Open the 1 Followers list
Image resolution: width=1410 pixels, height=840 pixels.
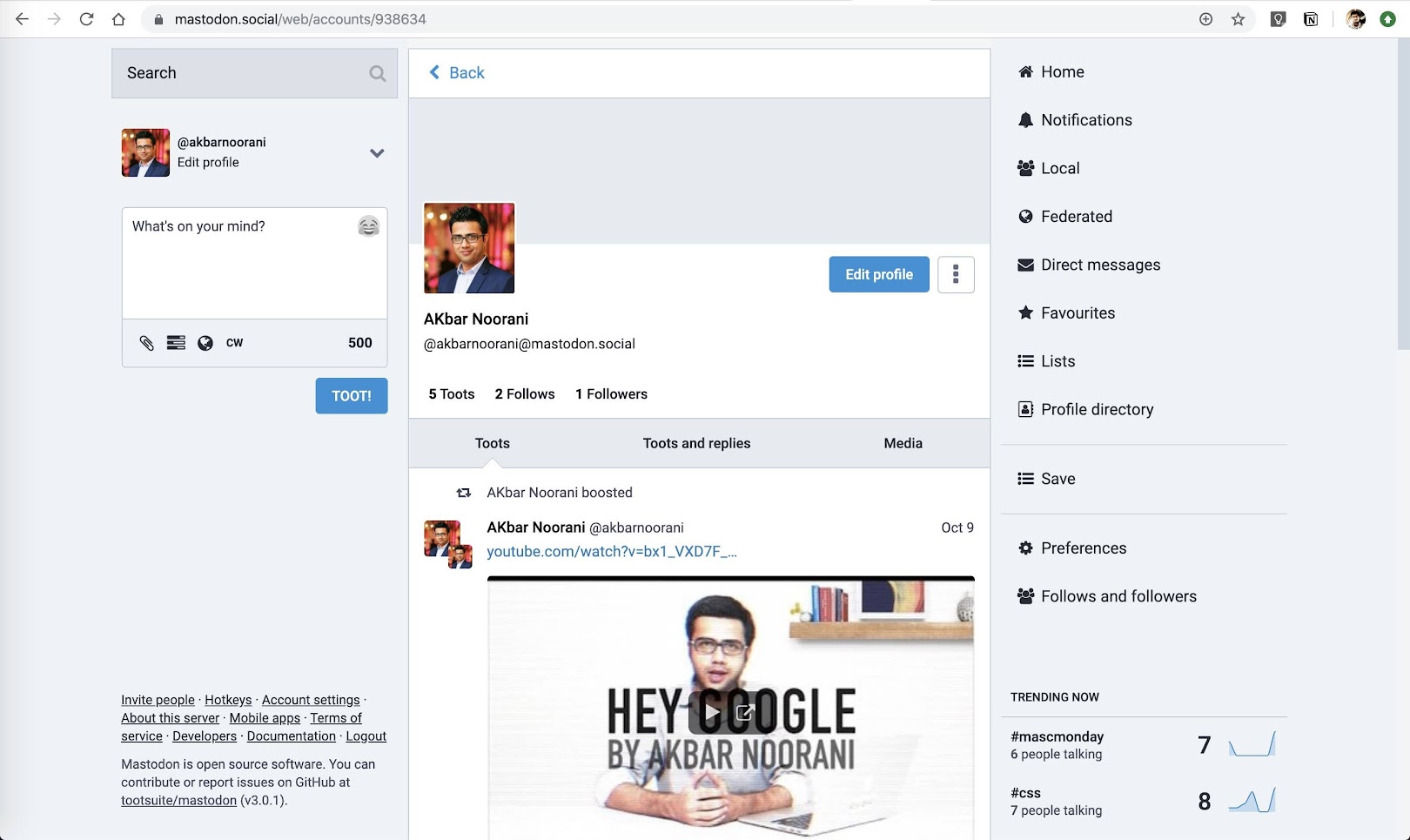(x=612, y=394)
